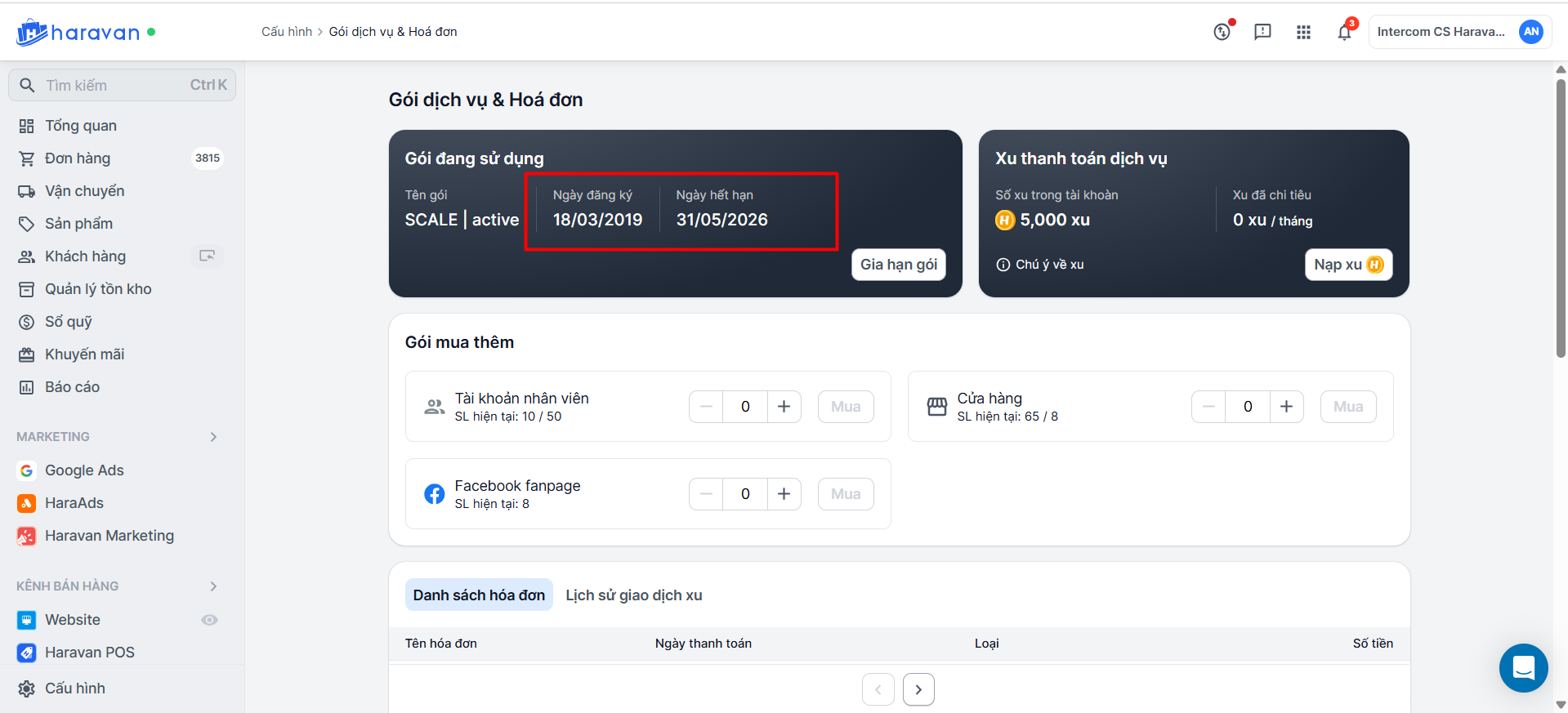The image size is (1568, 713).
Task: Open Đơn hàng orders section
Action: click(x=78, y=158)
